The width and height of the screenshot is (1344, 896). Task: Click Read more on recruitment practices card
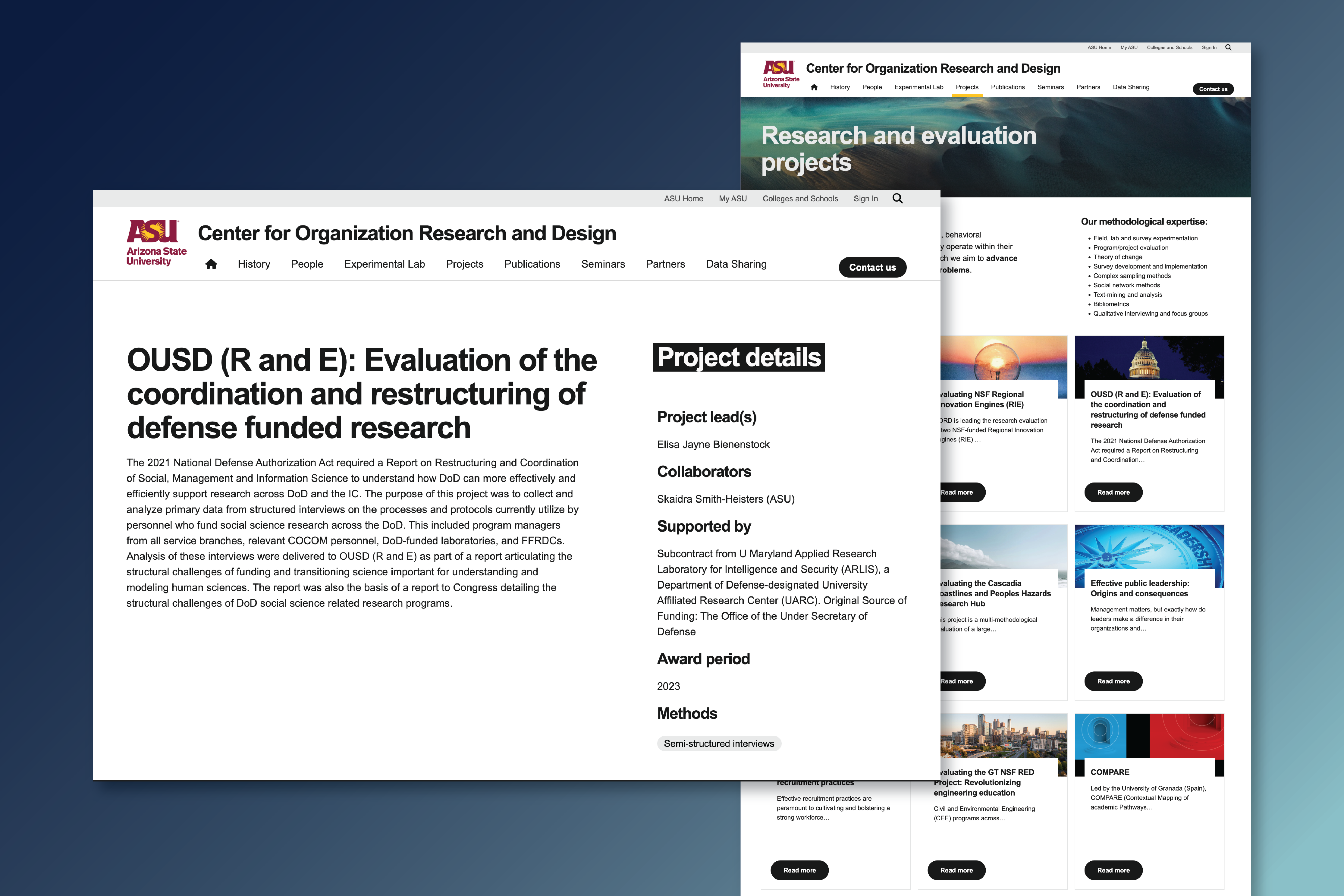[799, 870]
